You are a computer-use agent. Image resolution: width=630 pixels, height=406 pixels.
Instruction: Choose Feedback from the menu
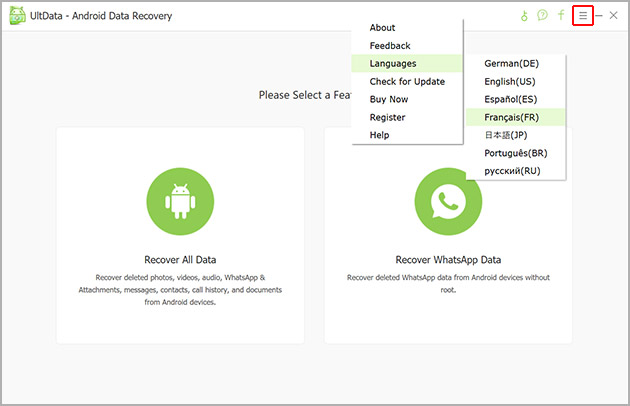click(x=407, y=46)
